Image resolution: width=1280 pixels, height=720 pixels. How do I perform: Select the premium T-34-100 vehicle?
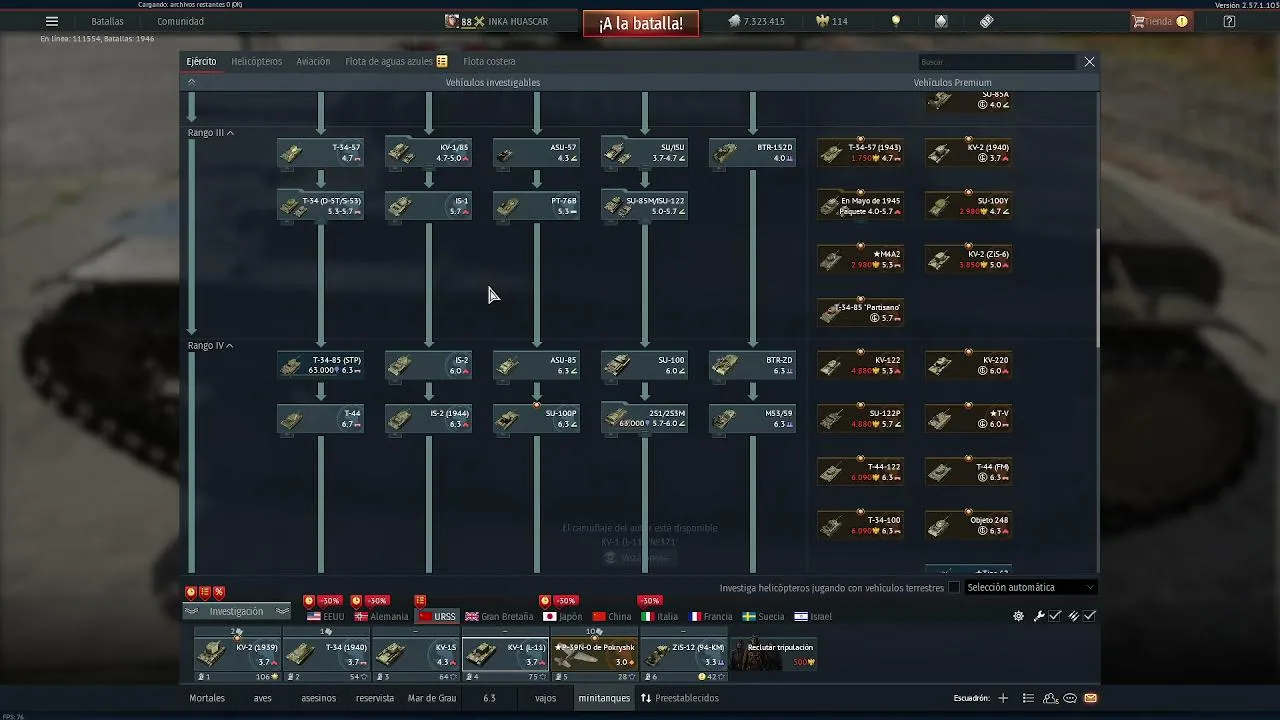861,525
